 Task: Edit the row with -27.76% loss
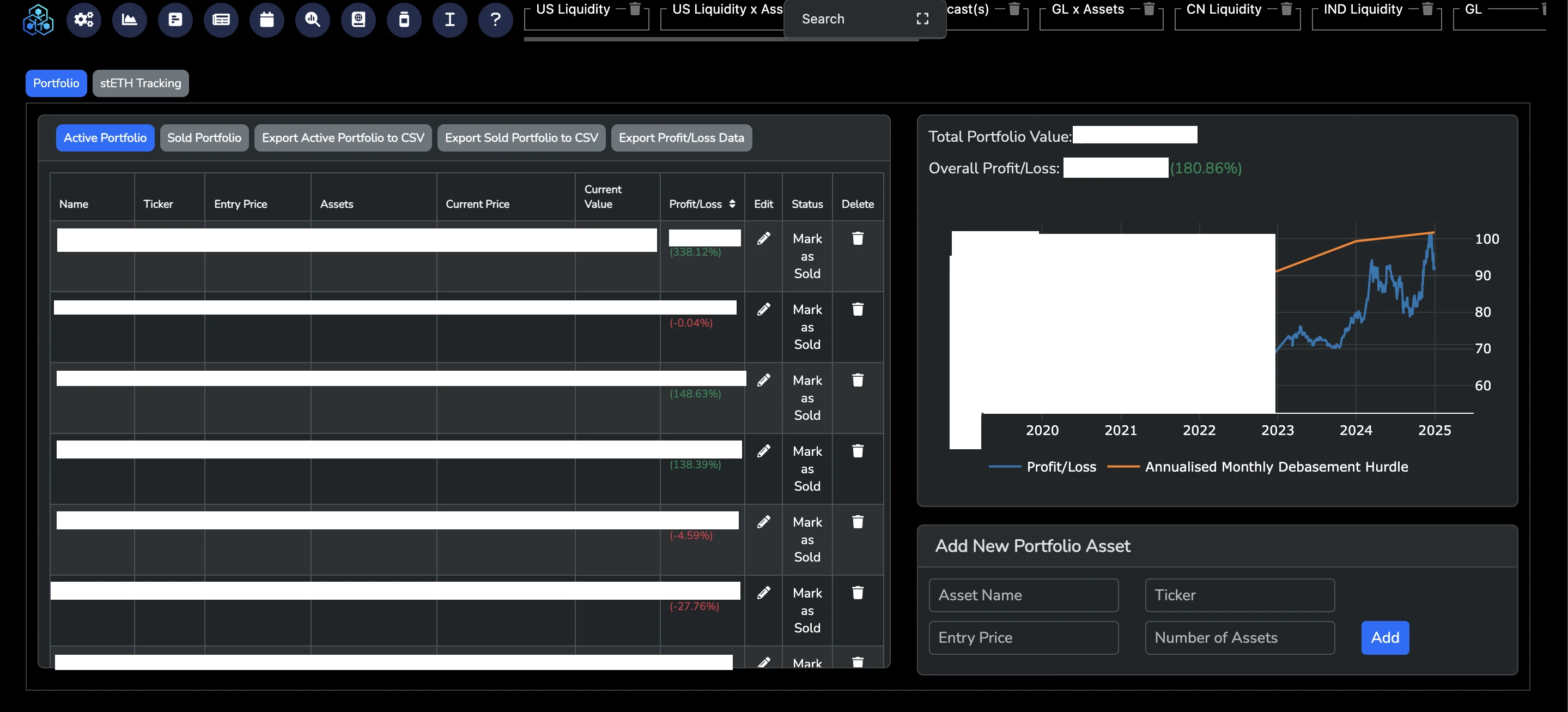tap(763, 593)
